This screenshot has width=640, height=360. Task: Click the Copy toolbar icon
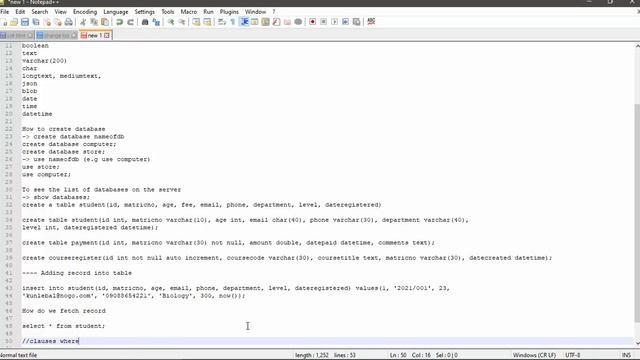point(94,22)
